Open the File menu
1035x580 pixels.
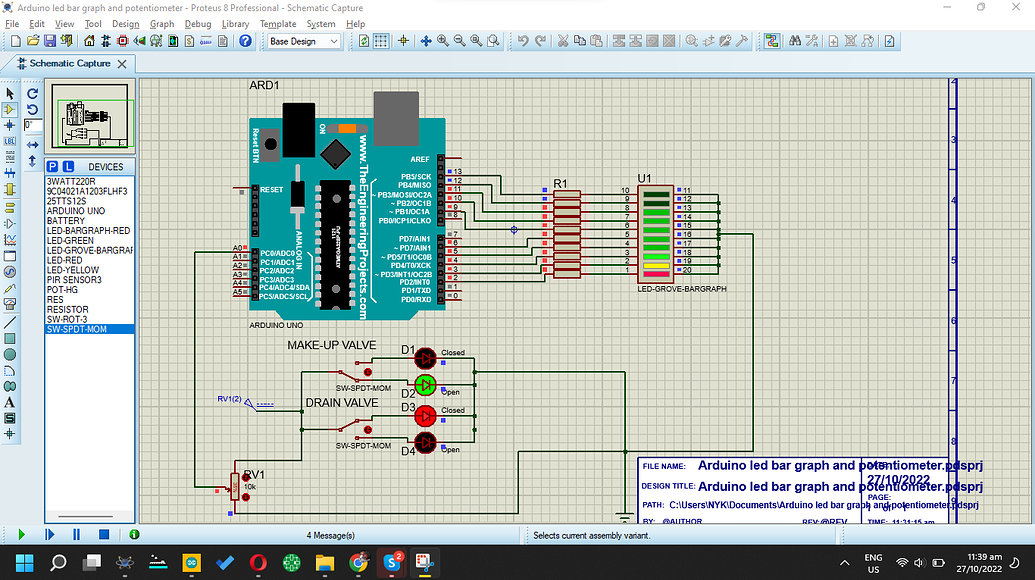click(12, 24)
